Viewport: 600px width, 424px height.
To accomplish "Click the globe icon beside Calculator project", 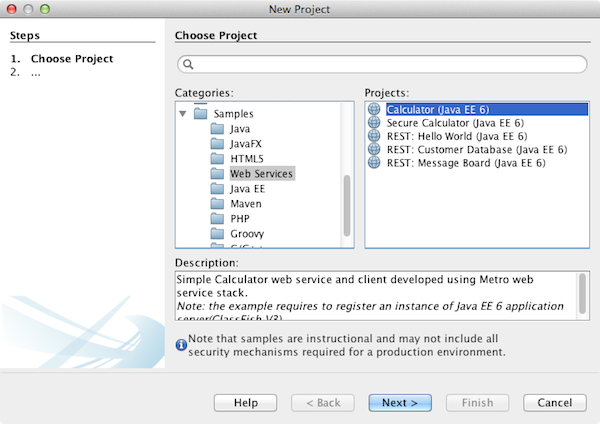I will tap(374, 110).
